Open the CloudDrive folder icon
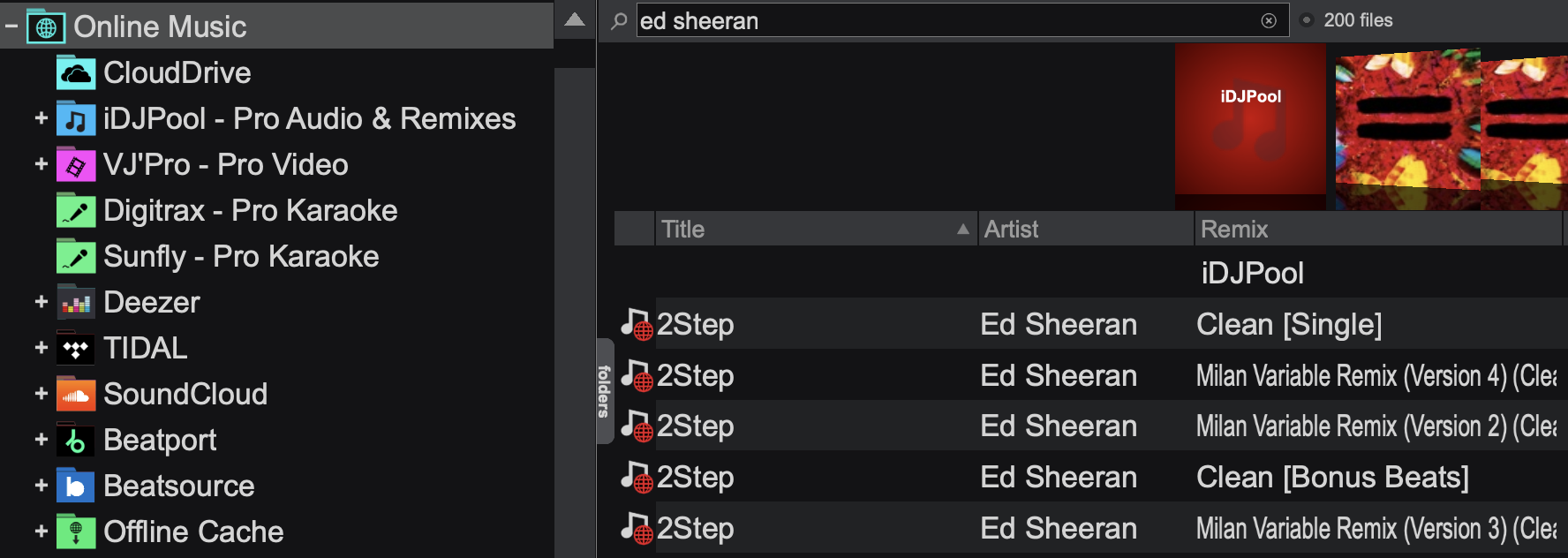This screenshot has width=1568, height=558. (76, 73)
